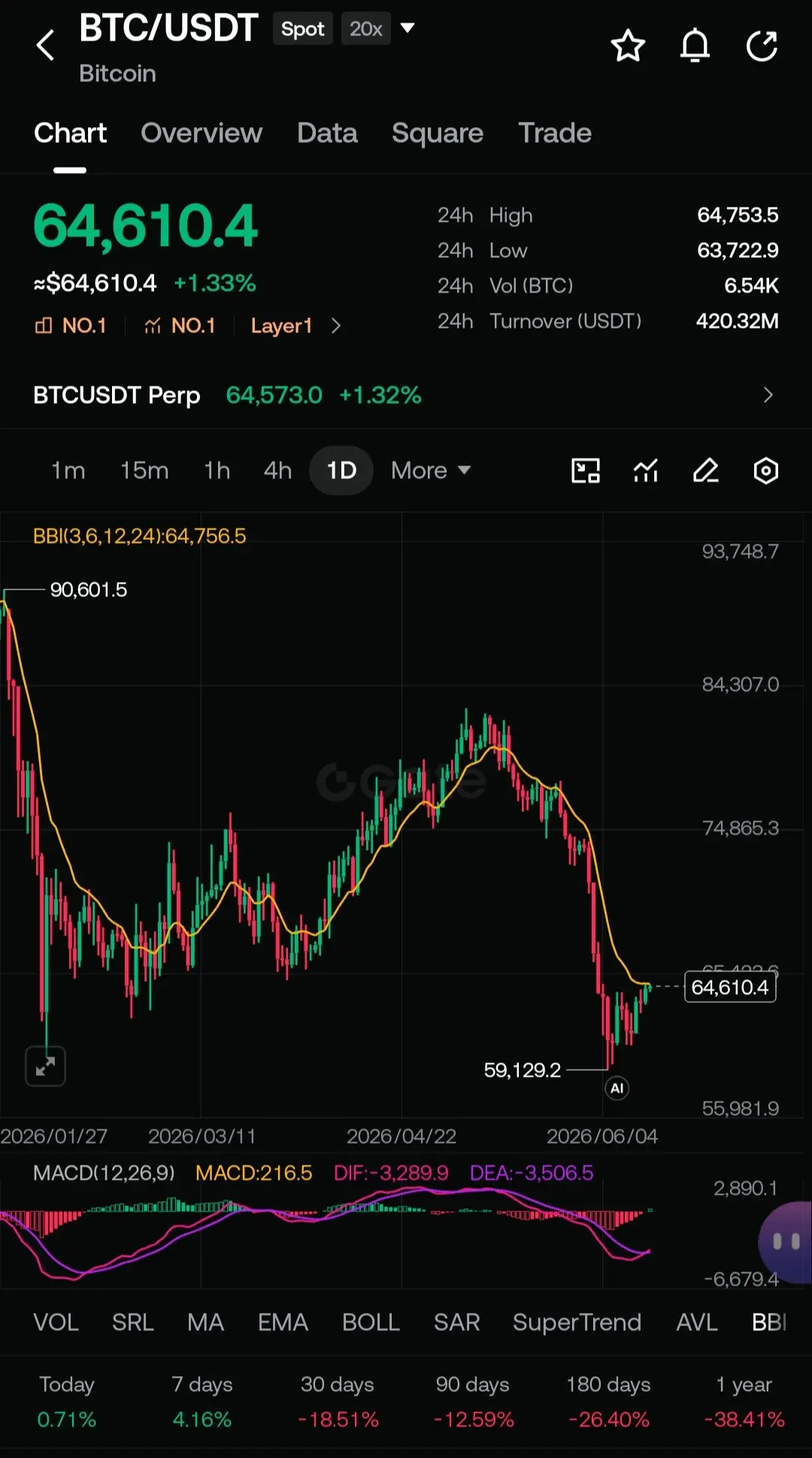The image size is (812, 1458).
Task: Tap 24h Low value 63,722.9
Action: (738, 250)
